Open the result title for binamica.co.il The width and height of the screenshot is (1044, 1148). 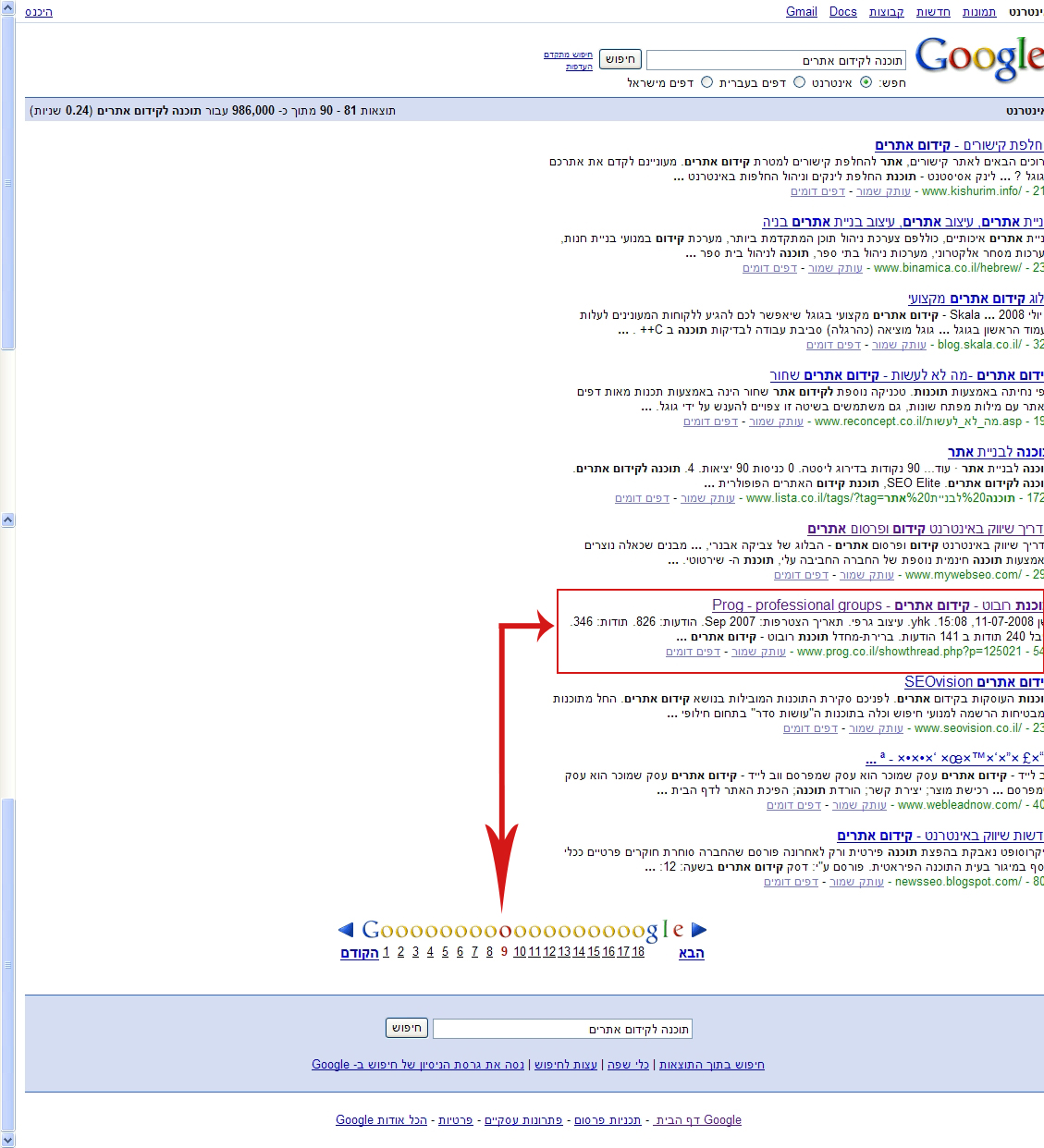coord(903,222)
